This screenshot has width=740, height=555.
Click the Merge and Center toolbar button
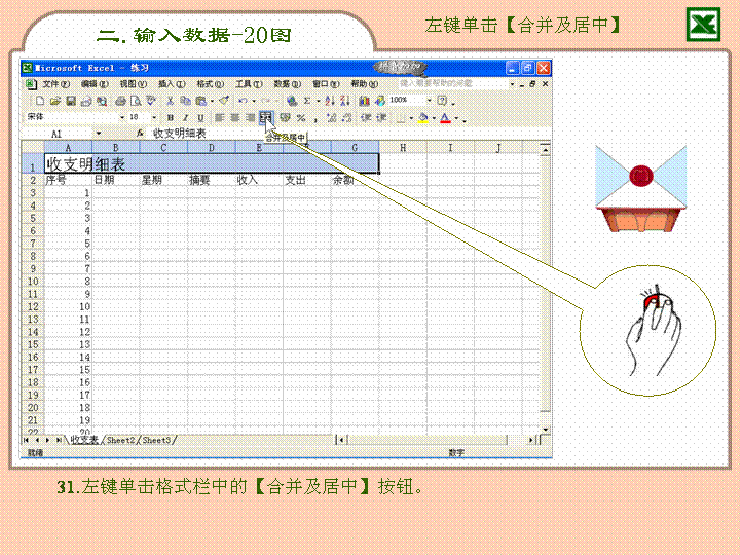pyautogui.click(x=265, y=117)
